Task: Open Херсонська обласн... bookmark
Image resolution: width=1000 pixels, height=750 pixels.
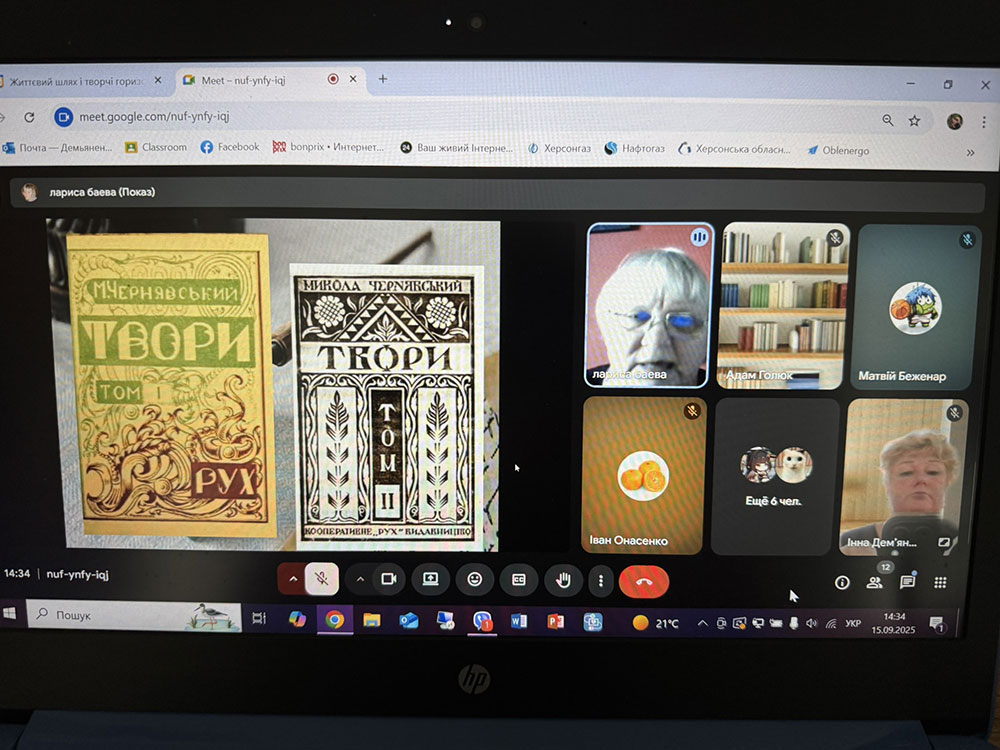Action: (x=734, y=149)
